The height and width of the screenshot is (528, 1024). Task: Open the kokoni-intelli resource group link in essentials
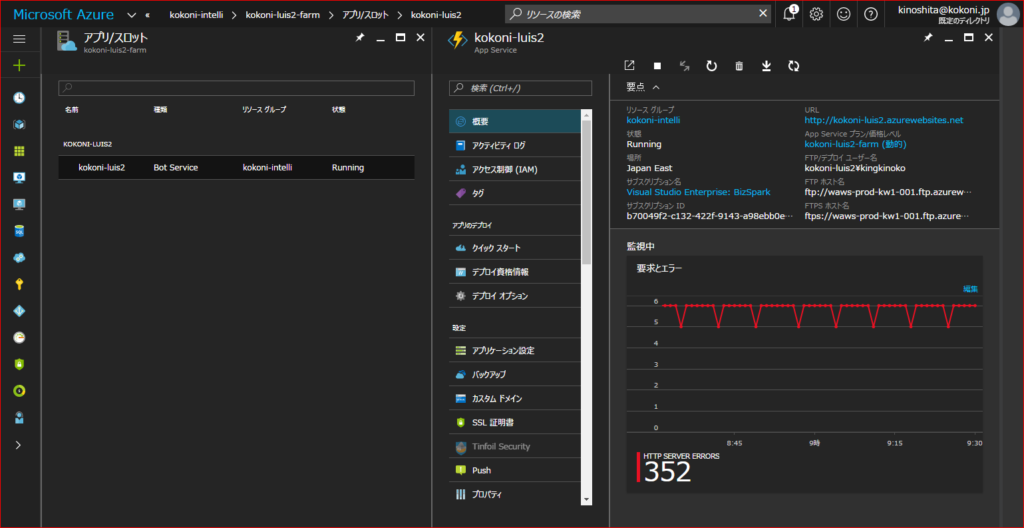(x=652, y=120)
